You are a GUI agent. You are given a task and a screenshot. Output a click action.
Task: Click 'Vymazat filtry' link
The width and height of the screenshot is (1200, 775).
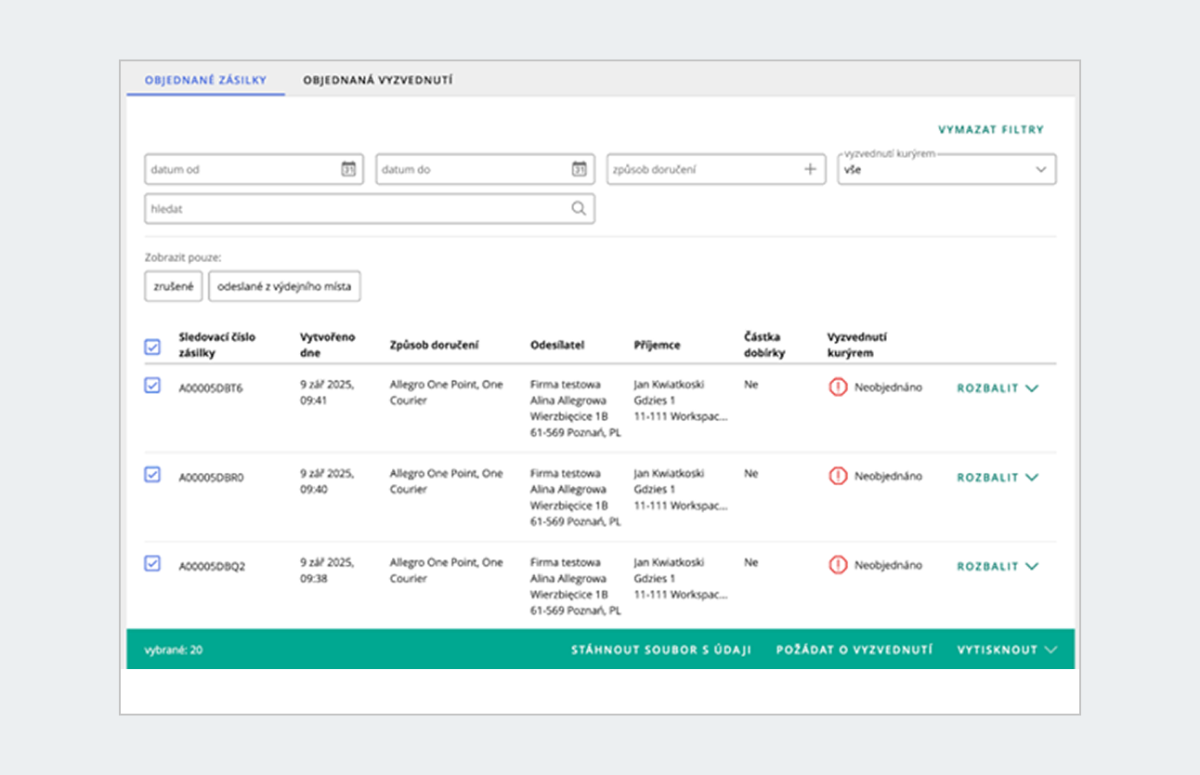click(990, 130)
